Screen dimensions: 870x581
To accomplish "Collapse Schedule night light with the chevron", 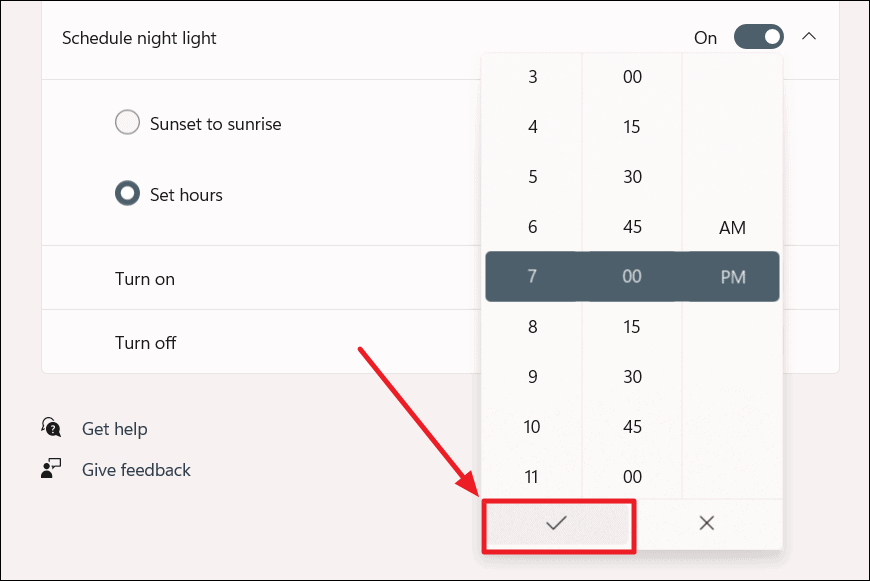I will [x=810, y=36].
